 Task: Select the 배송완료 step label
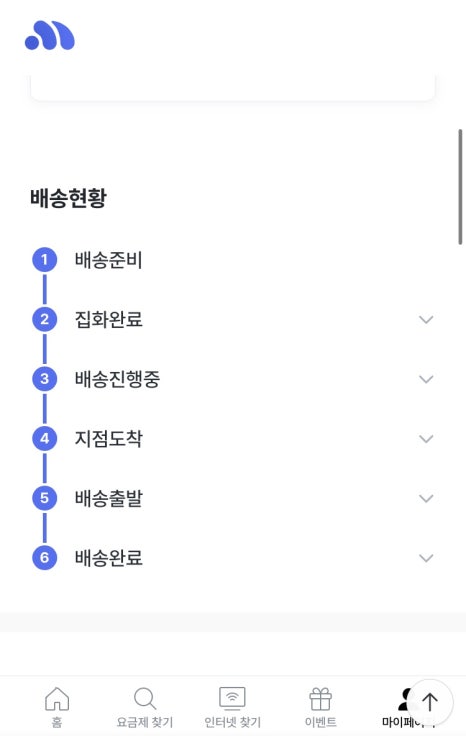tap(108, 558)
